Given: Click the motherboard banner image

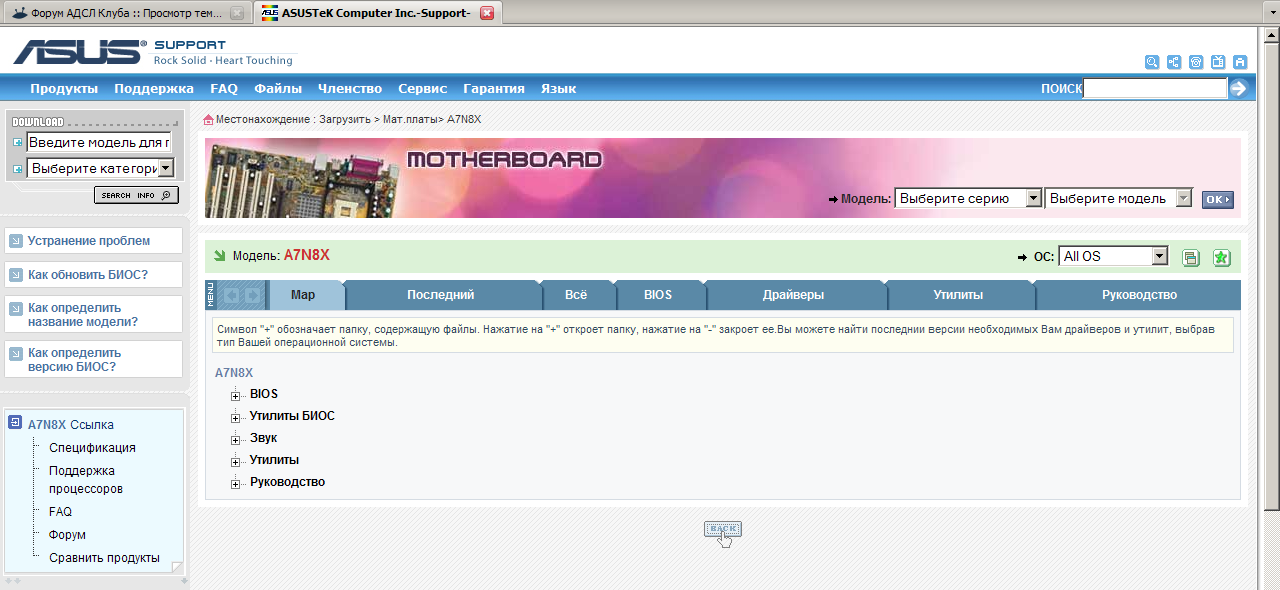Looking at the screenshot, I should point(723,178).
